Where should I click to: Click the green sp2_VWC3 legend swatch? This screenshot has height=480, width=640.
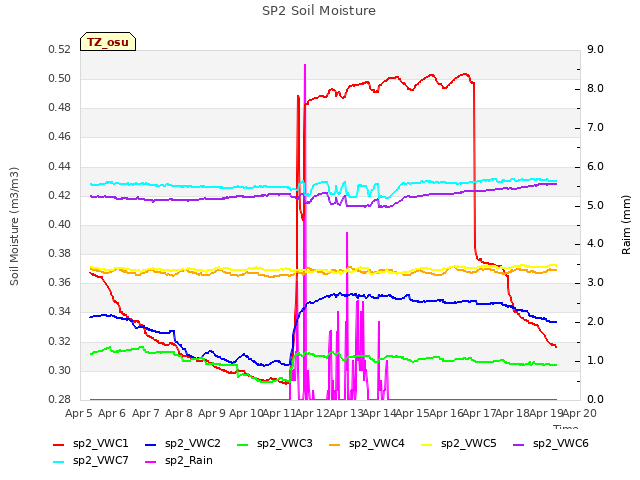pos(243,445)
